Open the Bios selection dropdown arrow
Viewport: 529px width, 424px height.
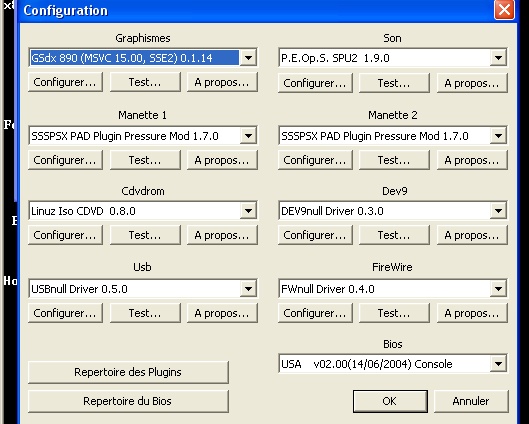[498, 364]
